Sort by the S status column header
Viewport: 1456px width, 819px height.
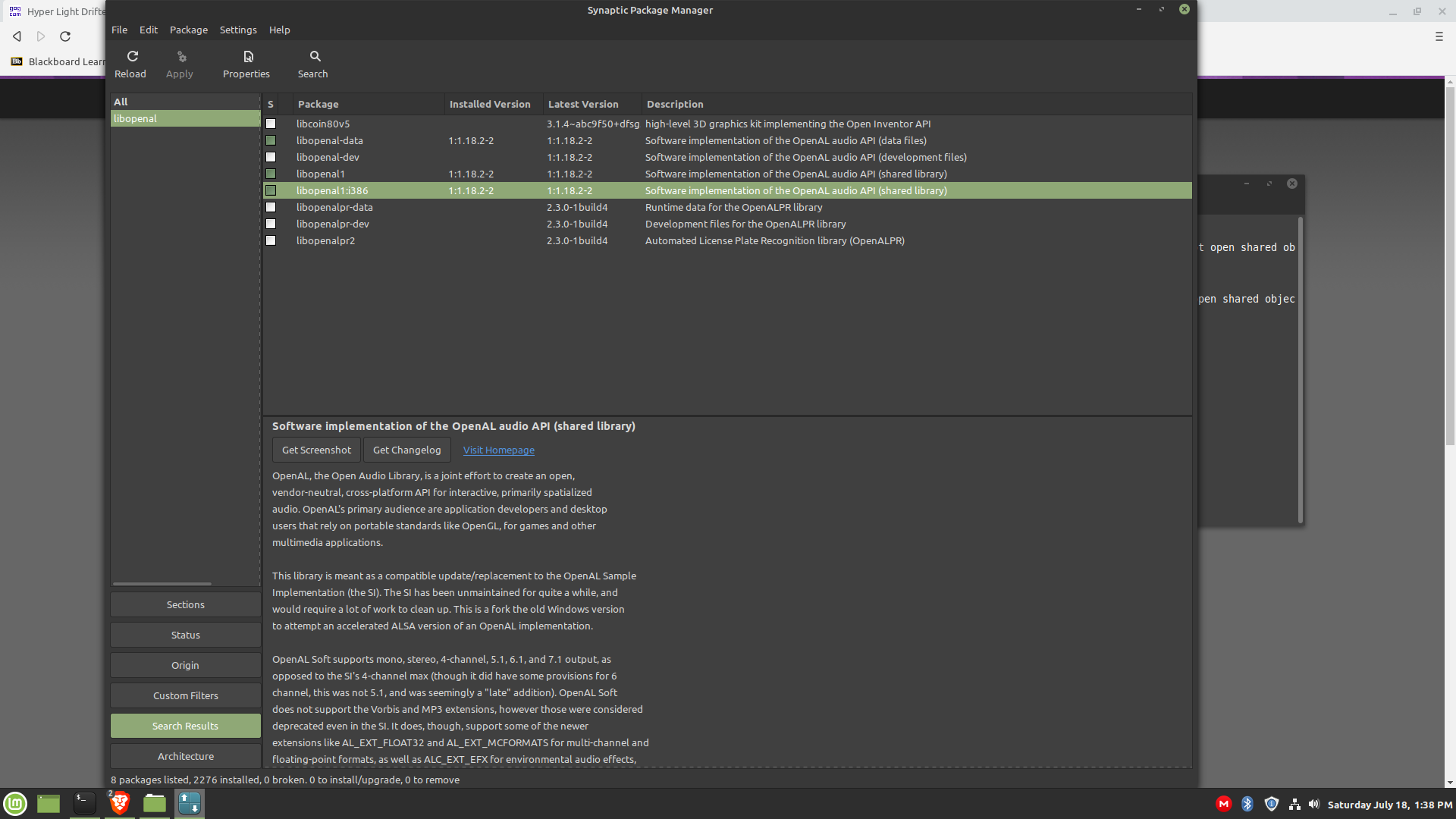(x=271, y=104)
